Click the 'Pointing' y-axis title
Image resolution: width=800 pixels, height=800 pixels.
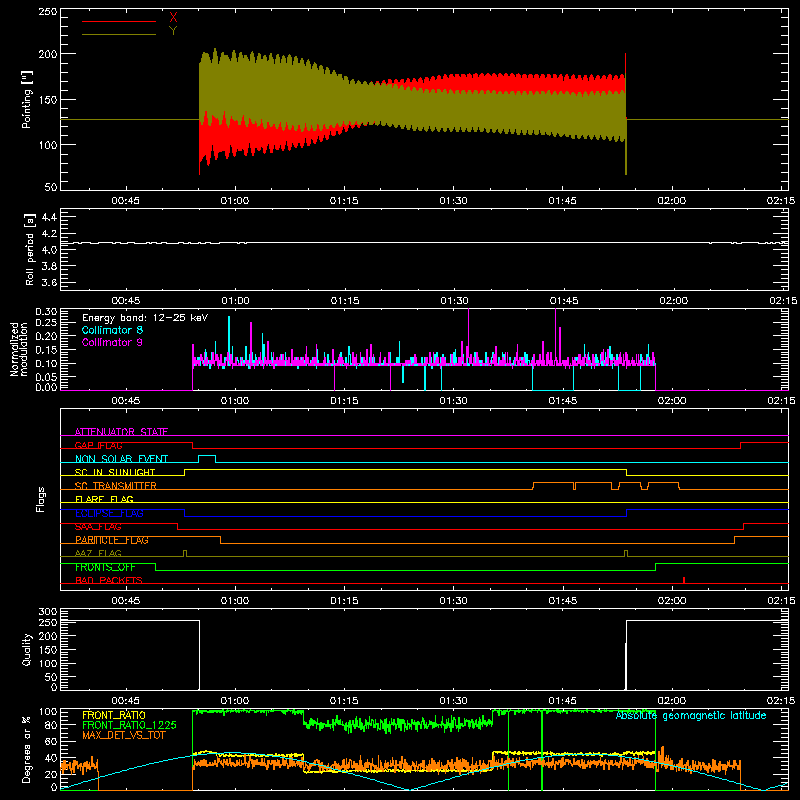tap(27, 100)
